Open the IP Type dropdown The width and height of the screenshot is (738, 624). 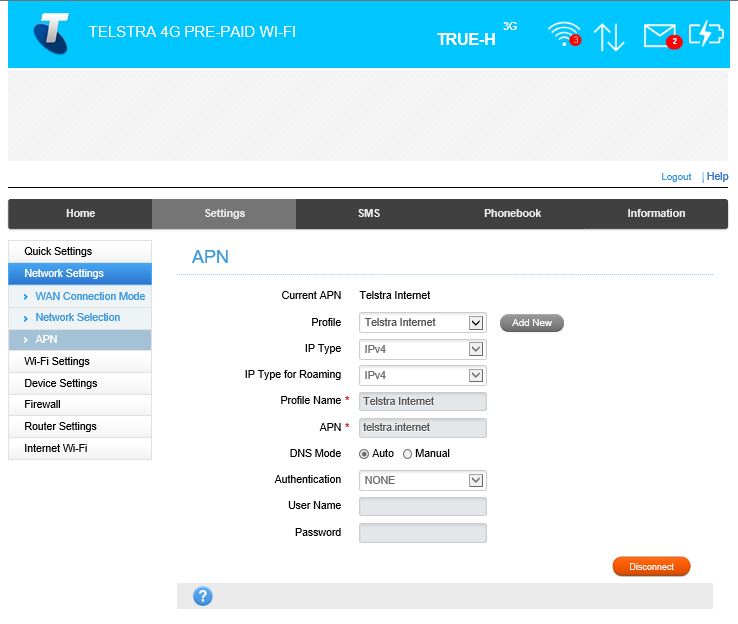(x=423, y=349)
